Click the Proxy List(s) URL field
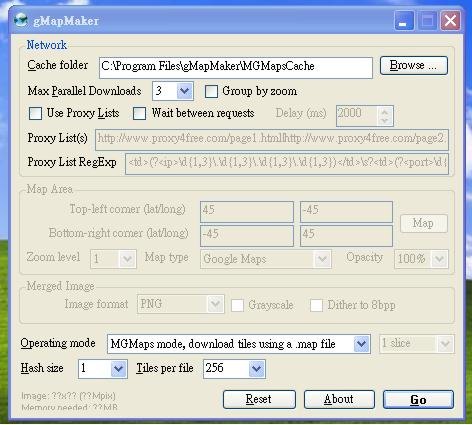 tap(272, 140)
